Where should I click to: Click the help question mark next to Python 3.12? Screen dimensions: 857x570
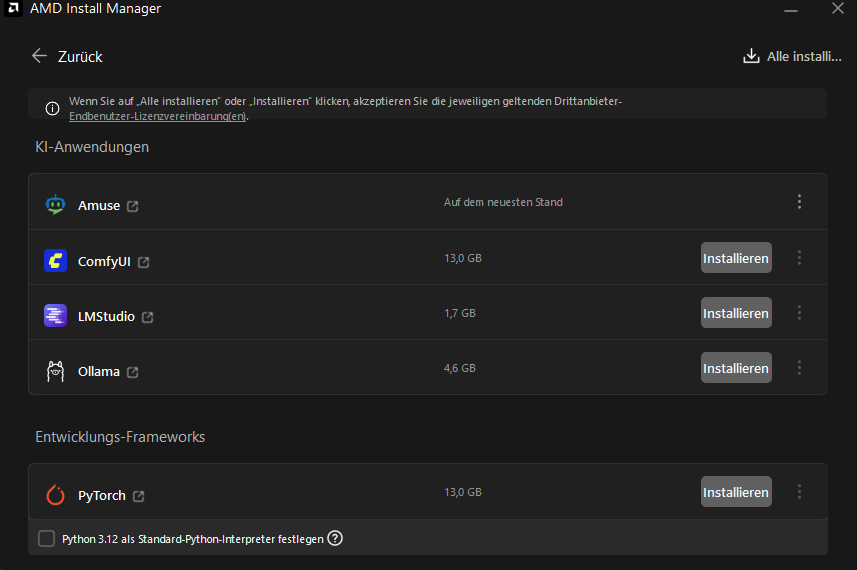(x=335, y=538)
